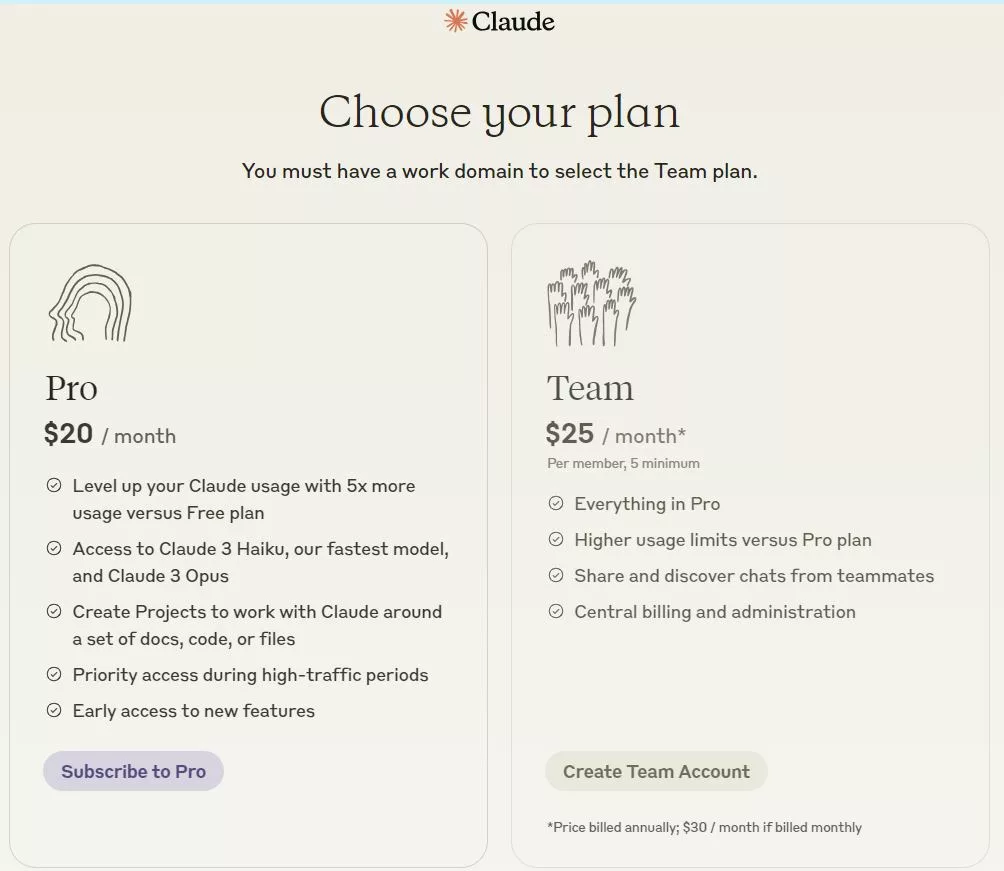
Task: Click checkmark icon beside Central billing and administration
Action: (556, 611)
